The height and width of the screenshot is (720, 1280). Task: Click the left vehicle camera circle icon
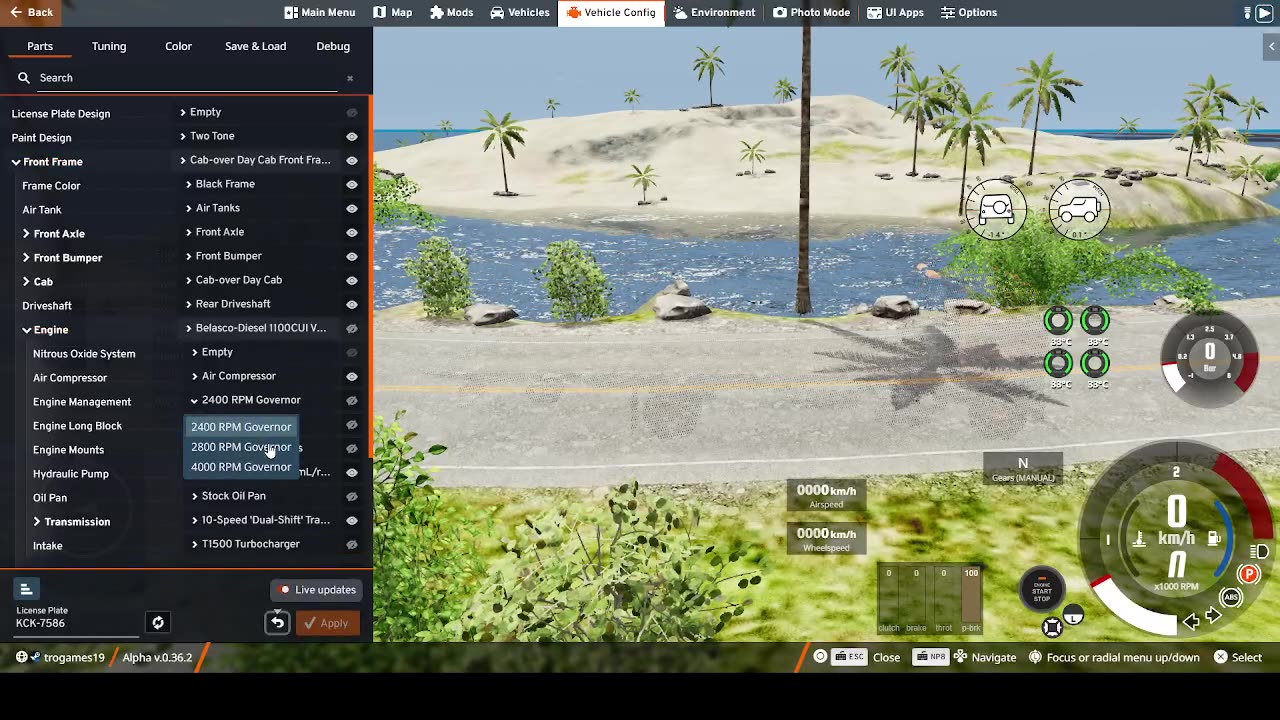[x=996, y=210]
